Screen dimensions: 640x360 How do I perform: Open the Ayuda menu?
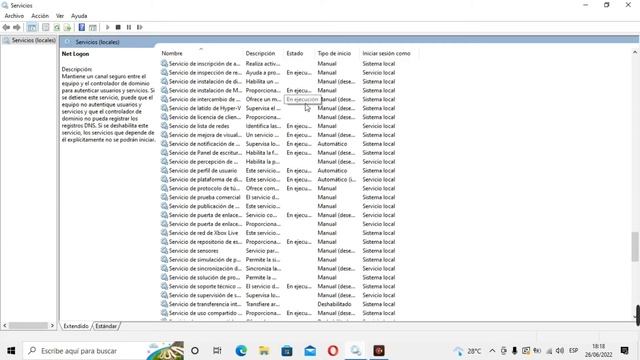tap(79, 16)
